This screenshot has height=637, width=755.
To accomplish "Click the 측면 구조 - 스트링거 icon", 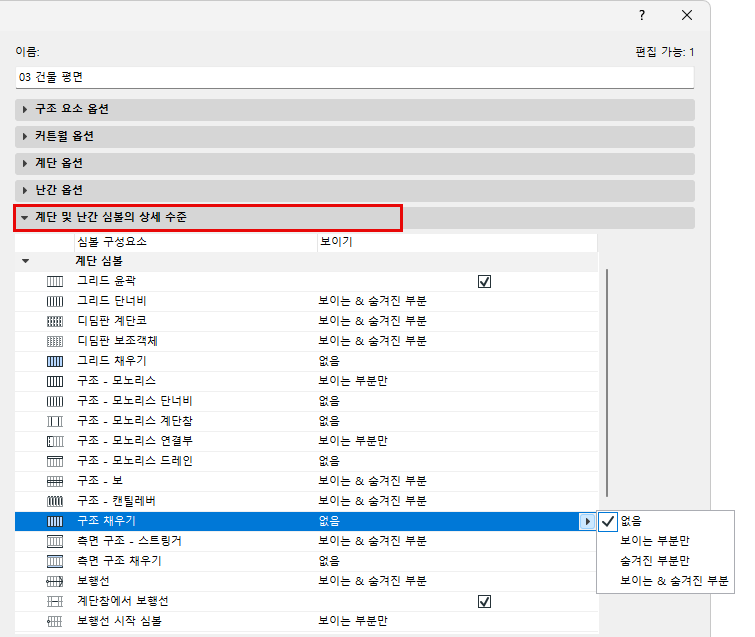I will pyautogui.click(x=55, y=541).
